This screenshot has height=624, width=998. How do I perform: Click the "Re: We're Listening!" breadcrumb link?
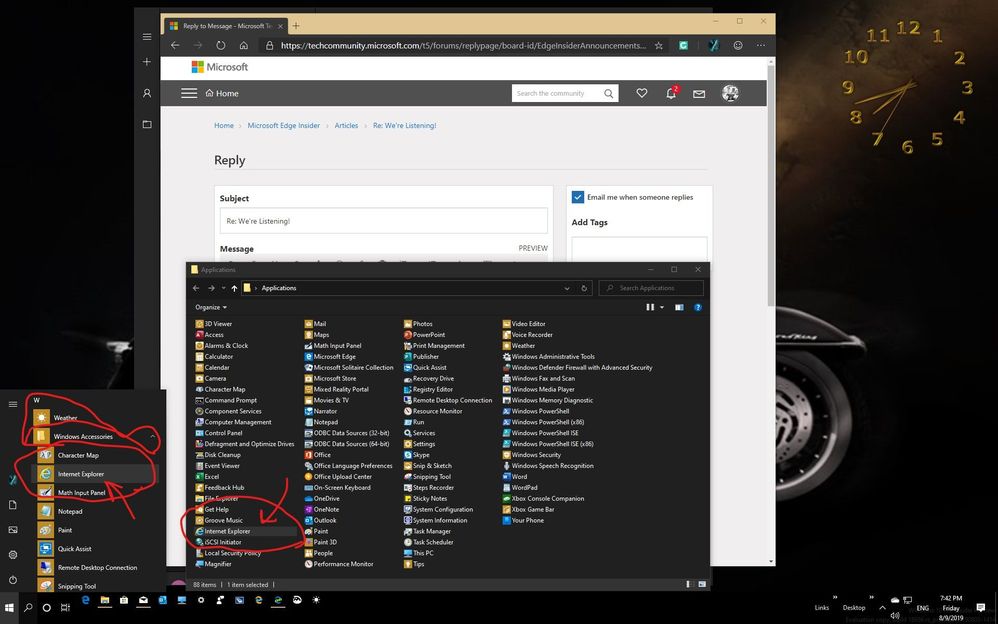pos(404,125)
